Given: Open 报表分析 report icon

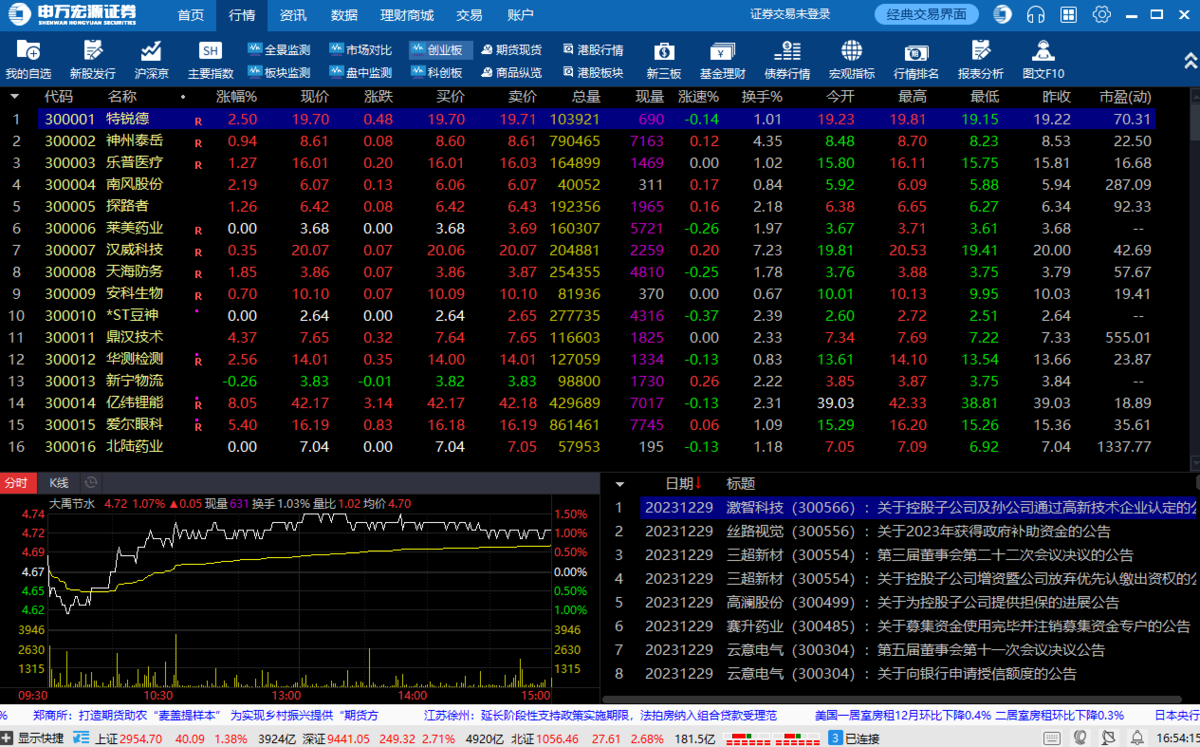Looking at the screenshot, I should click(980, 60).
